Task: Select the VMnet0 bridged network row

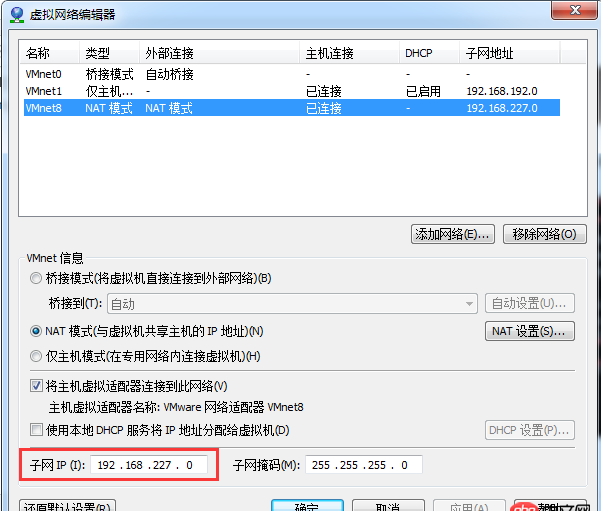Action: [44, 74]
